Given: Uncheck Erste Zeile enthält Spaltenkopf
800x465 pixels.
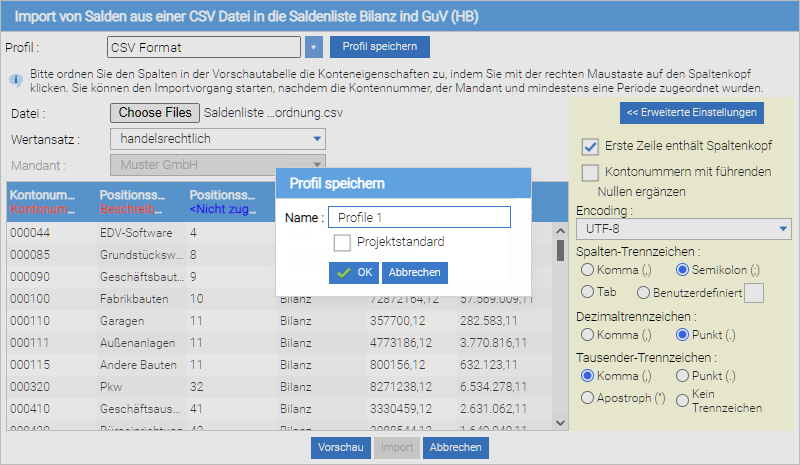Looking at the screenshot, I should [x=590, y=146].
